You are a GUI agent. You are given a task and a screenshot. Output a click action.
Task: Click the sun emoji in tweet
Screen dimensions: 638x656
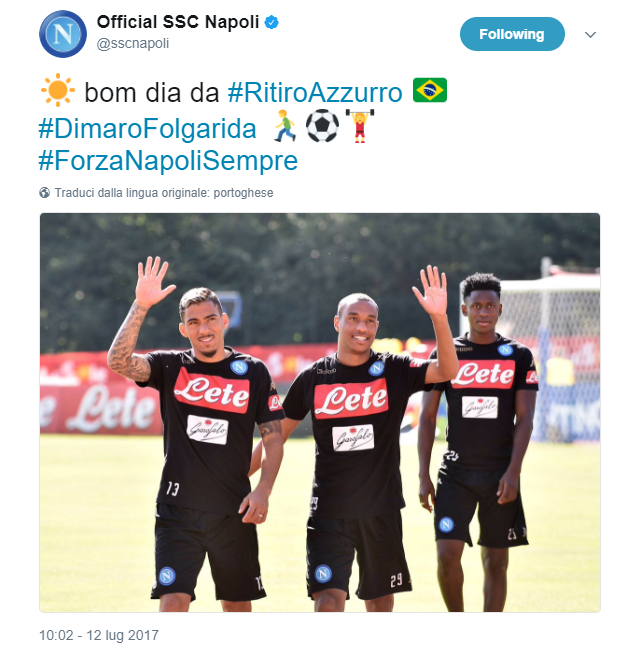(58, 90)
